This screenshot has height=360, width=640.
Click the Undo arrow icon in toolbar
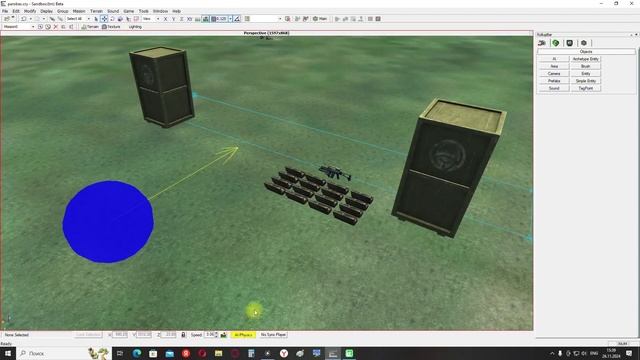(x=24, y=19)
